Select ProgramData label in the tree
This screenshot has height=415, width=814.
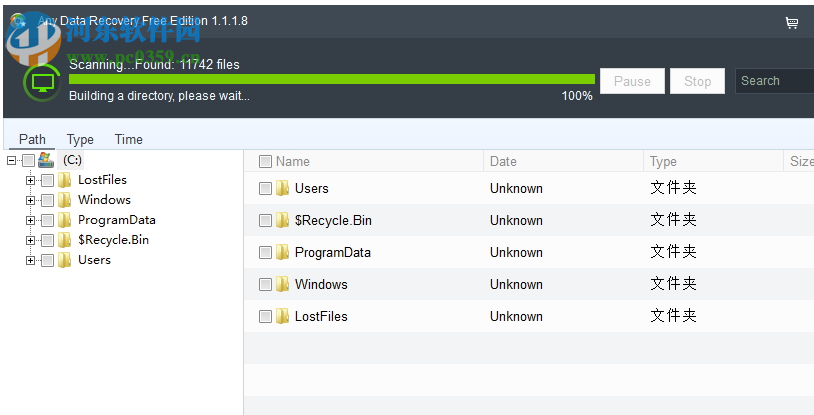point(117,220)
